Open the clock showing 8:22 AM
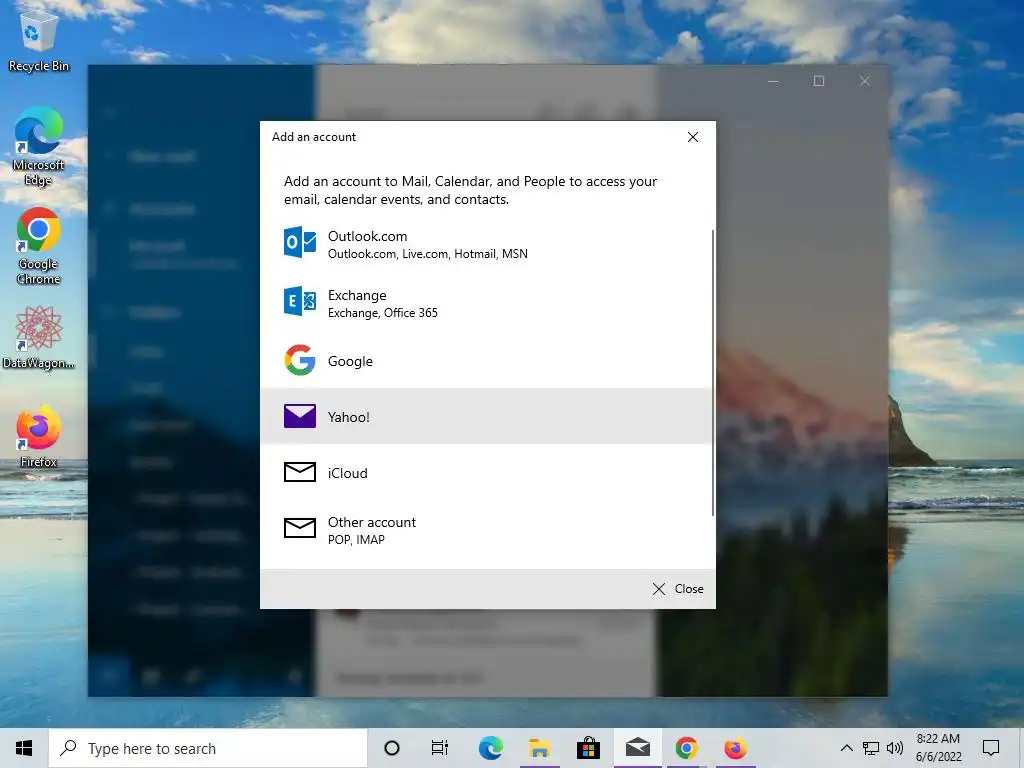 [x=938, y=748]
